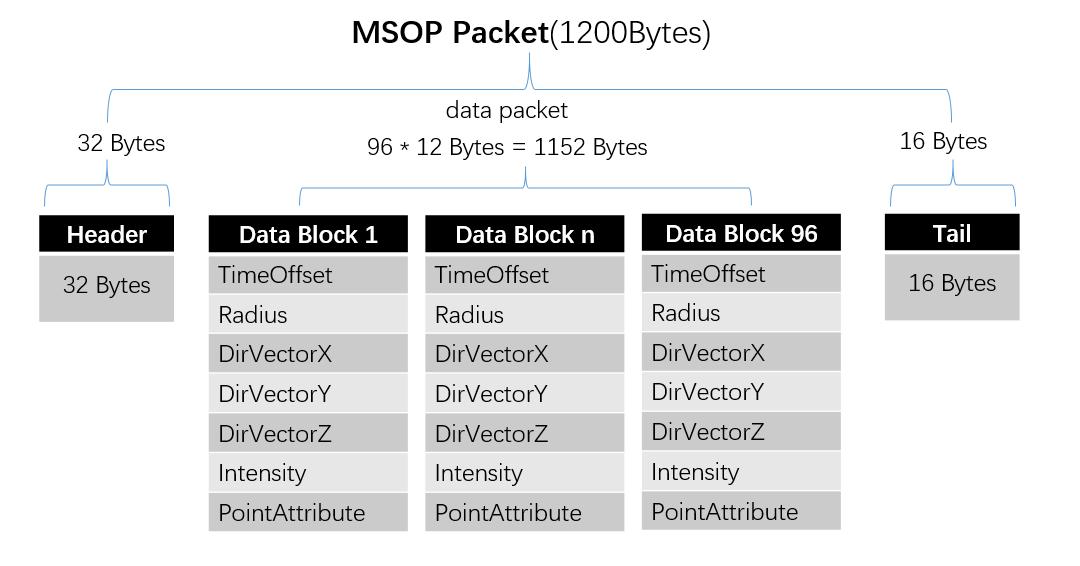Image resolution: width=1080 pixels, height=566 pixels.
Task: Select the Header black label box
Action: click(x=106, y=234)
